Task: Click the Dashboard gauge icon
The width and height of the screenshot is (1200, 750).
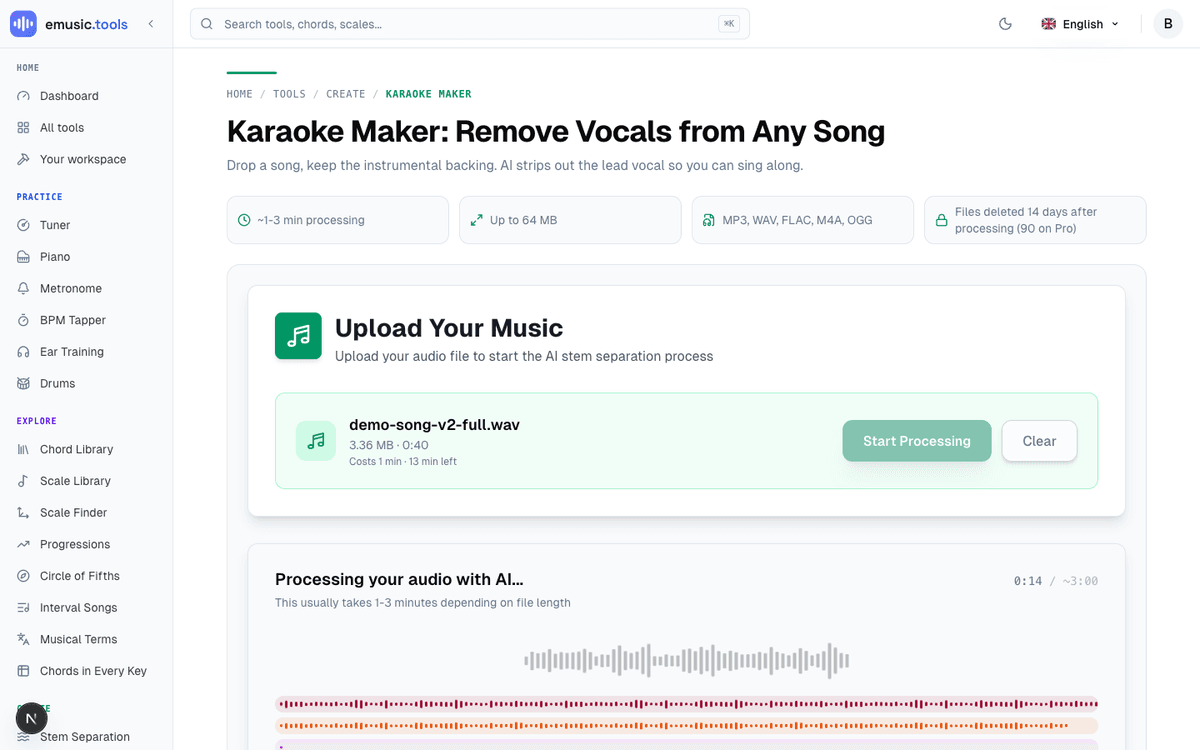Action: point(23,96)
